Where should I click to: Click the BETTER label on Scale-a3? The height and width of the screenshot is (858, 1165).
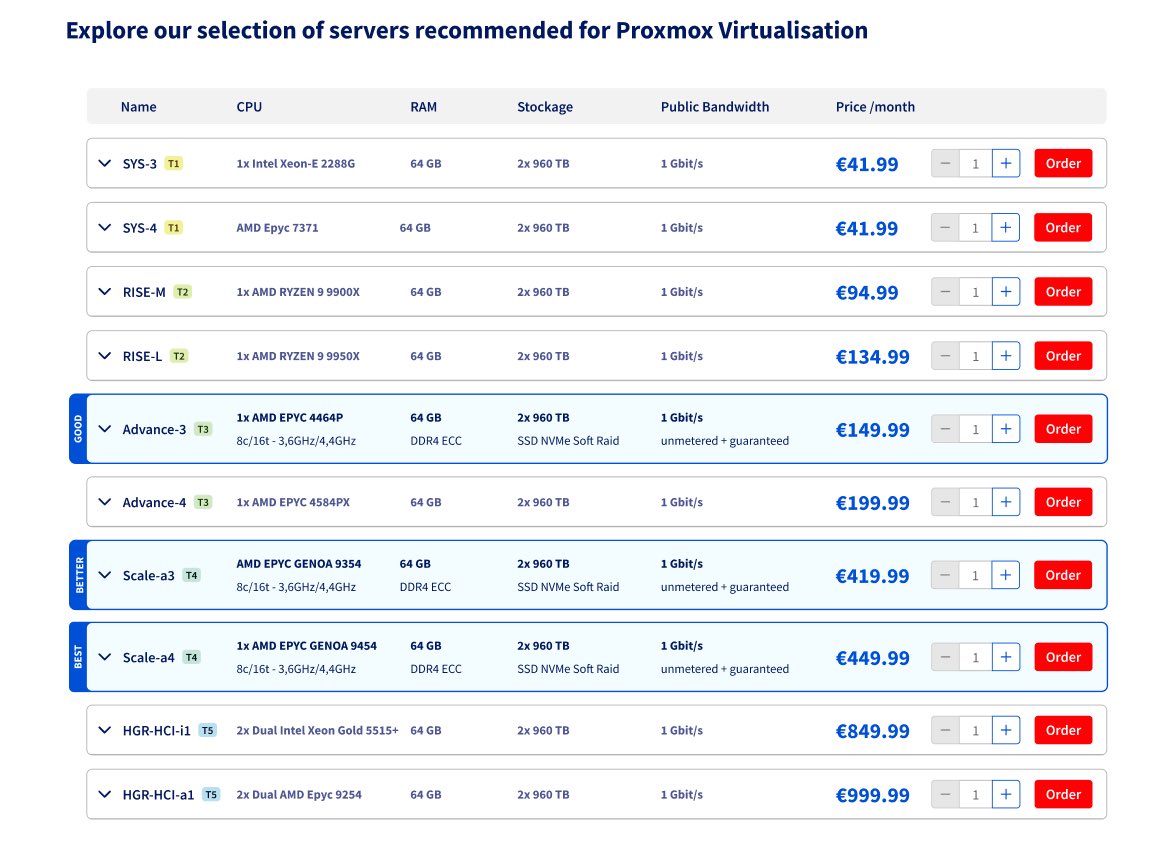(x=79, y=575)
